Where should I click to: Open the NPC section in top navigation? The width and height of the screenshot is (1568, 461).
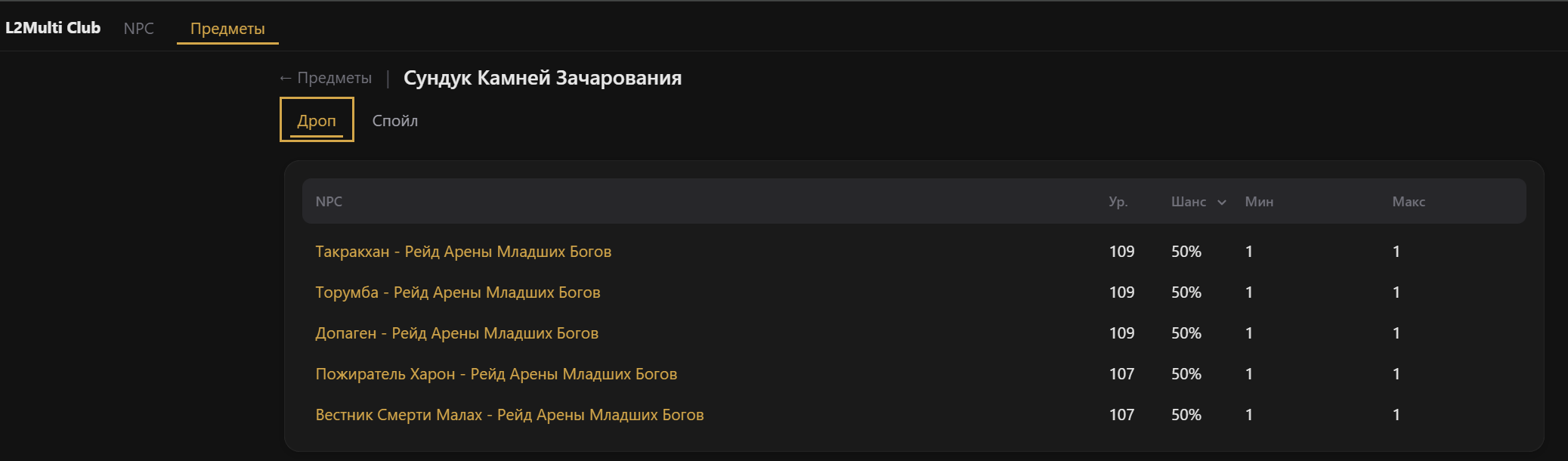click(138, 29)
